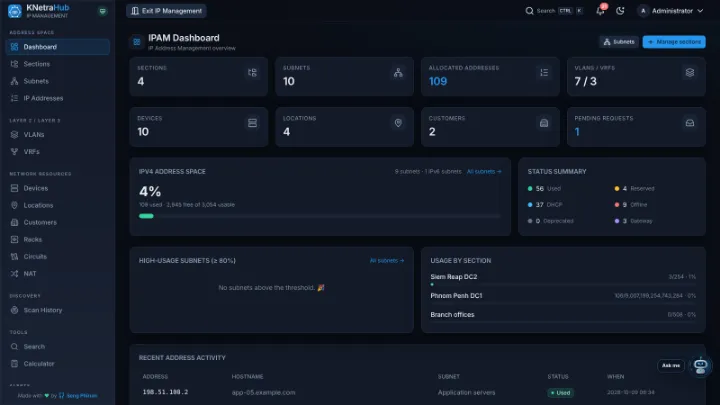Click the green shield badge beside KNetraHub

click(102, 11)
